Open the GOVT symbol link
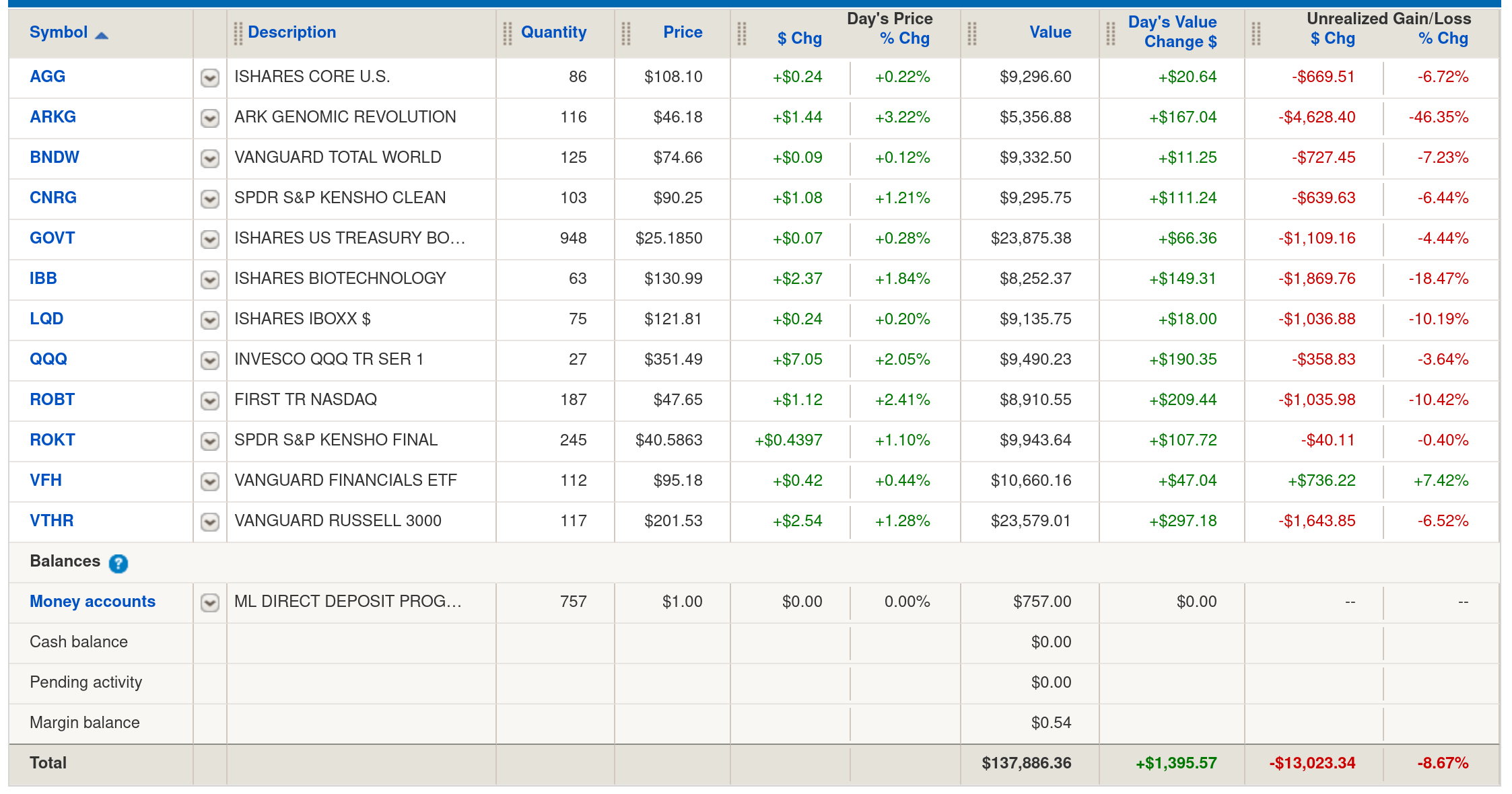 tap(52, 238)
